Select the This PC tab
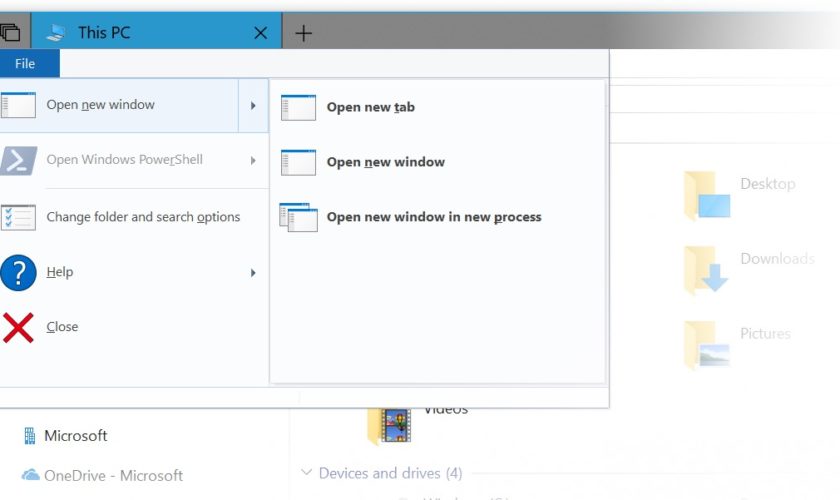Screen dimensions: 840x500 pos(156,32)
